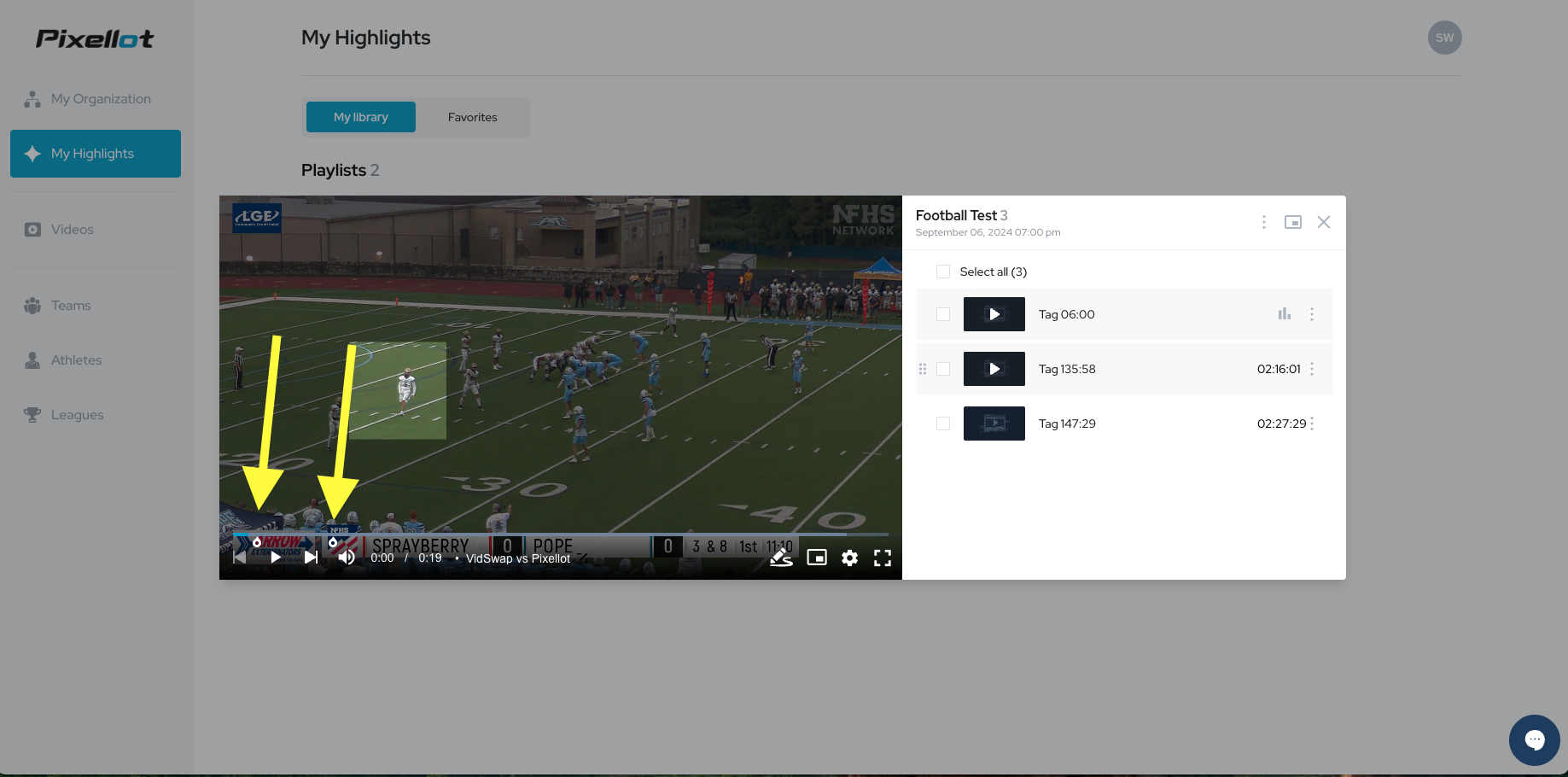Tick checkbox for Tag 06:00
The width and height of the screenshot is (1568, 777).
[943, 314]
